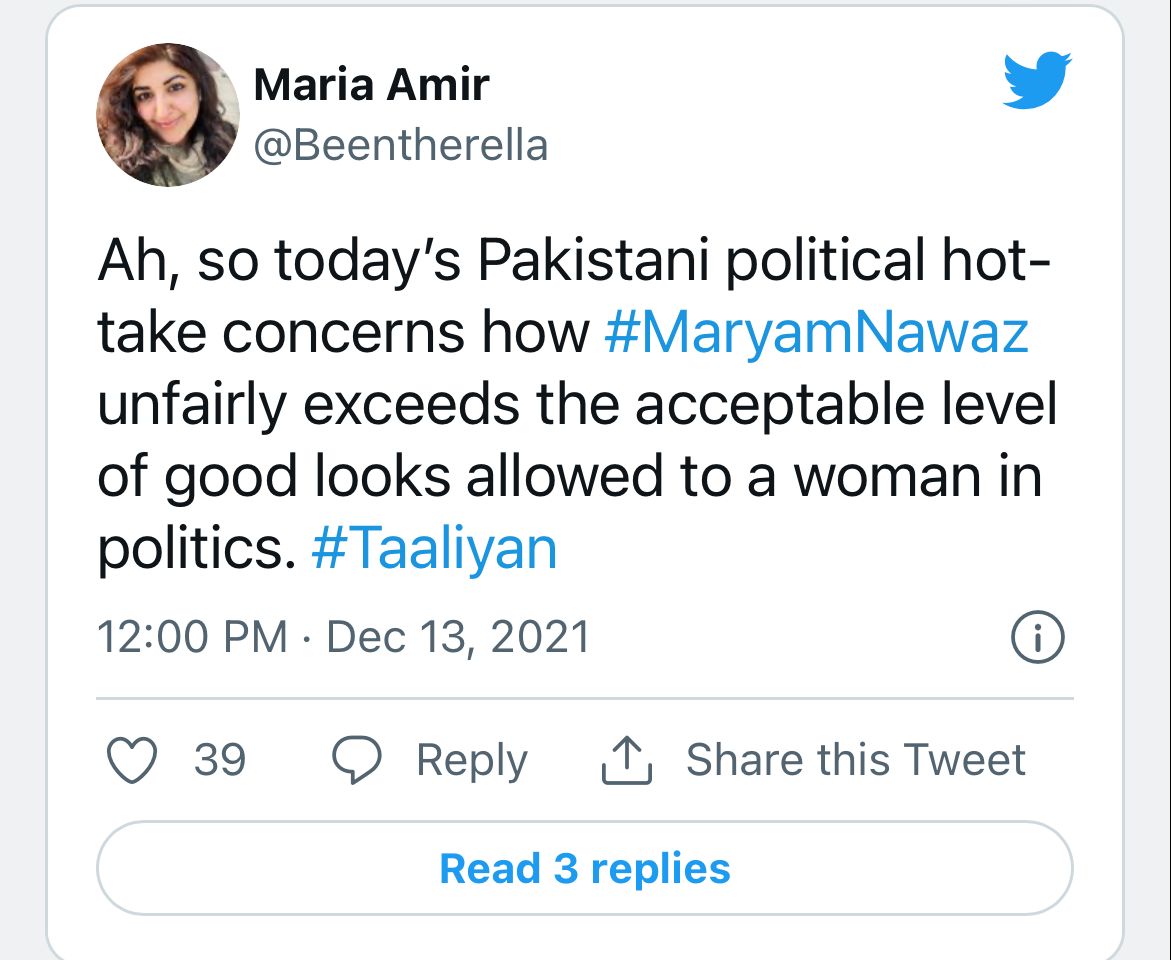Click Maria Amir's display name

tap(372, 84)
